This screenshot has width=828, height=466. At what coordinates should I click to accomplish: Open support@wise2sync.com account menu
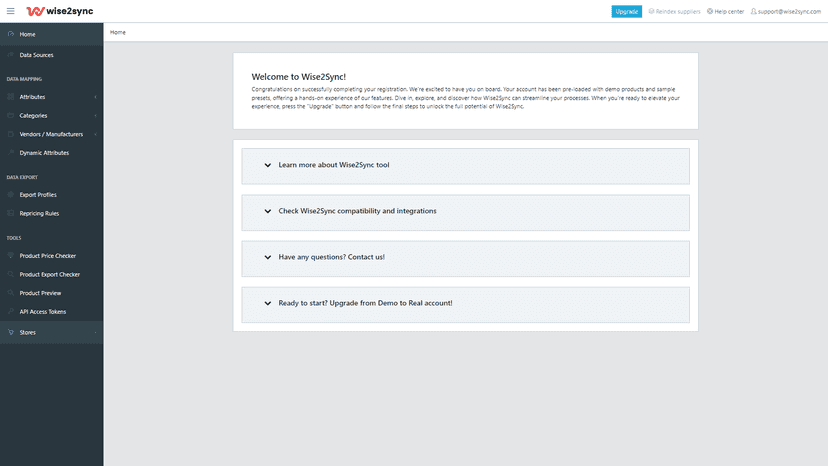pos(786,11)
